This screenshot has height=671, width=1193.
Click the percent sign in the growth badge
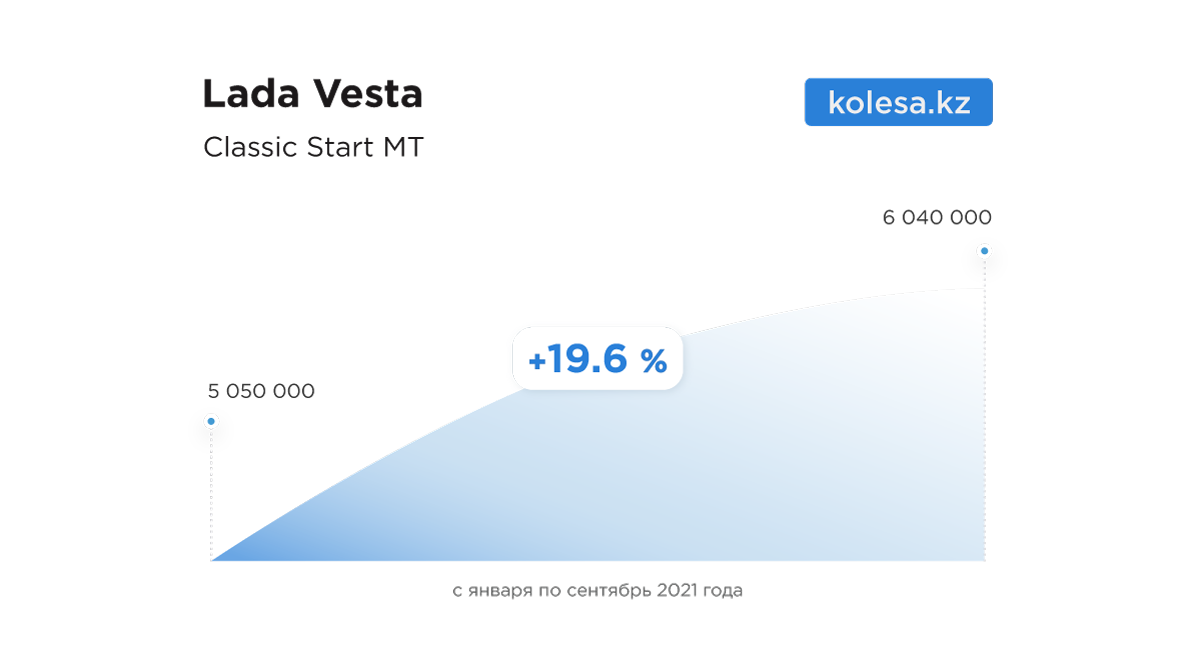654,360
